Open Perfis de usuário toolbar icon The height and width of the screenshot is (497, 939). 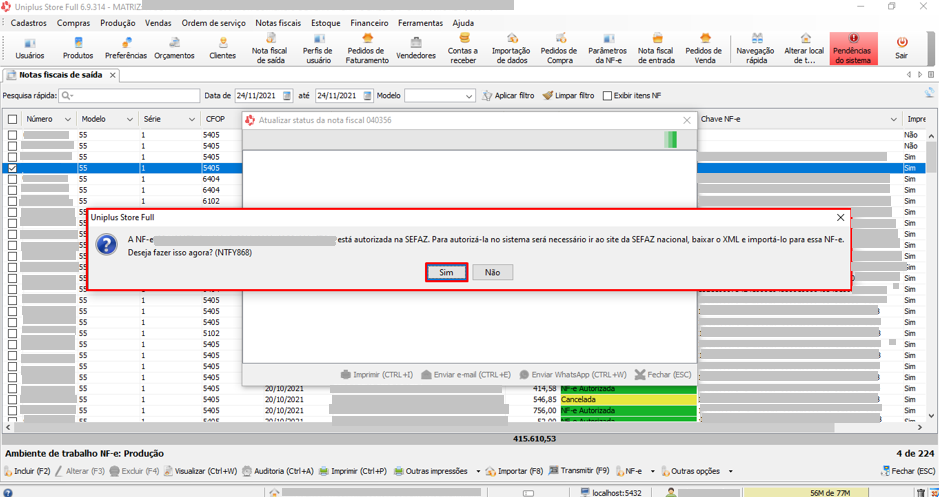(x=318, y=49)
